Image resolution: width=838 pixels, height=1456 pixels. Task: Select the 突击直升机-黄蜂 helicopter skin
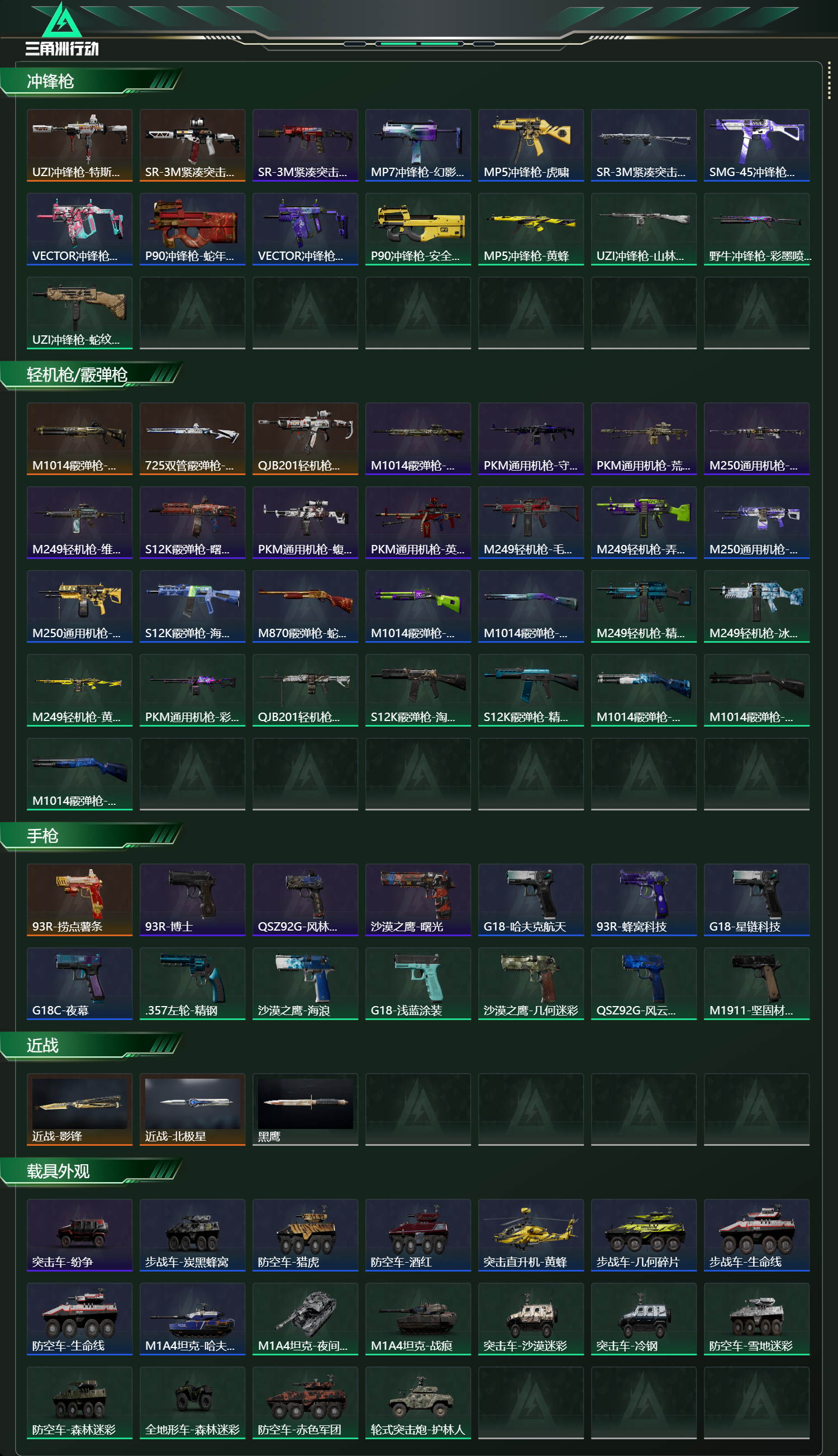pyautogui.click(x=531, y=1235)
